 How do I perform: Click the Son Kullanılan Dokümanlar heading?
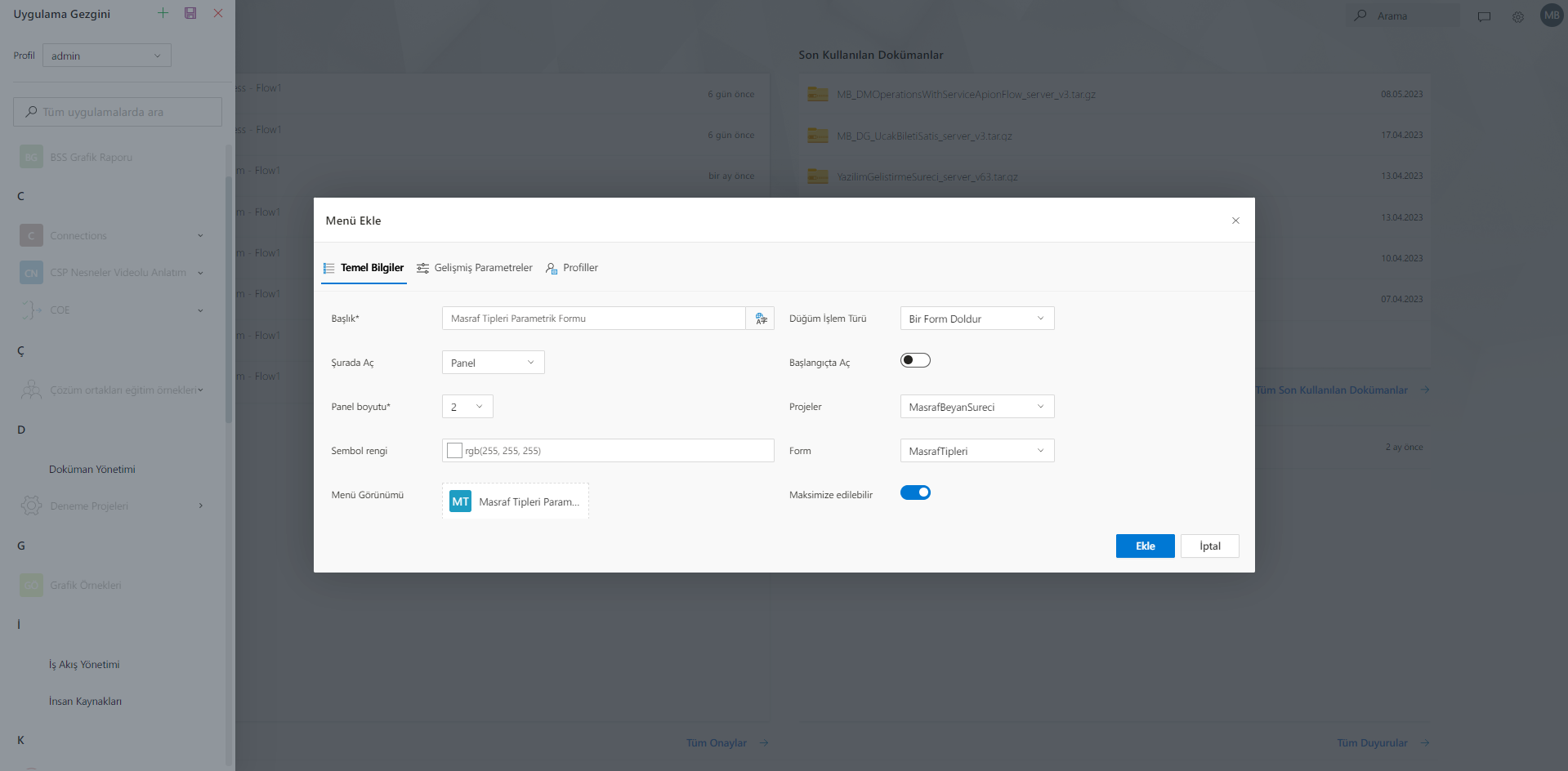pos(871,55)
